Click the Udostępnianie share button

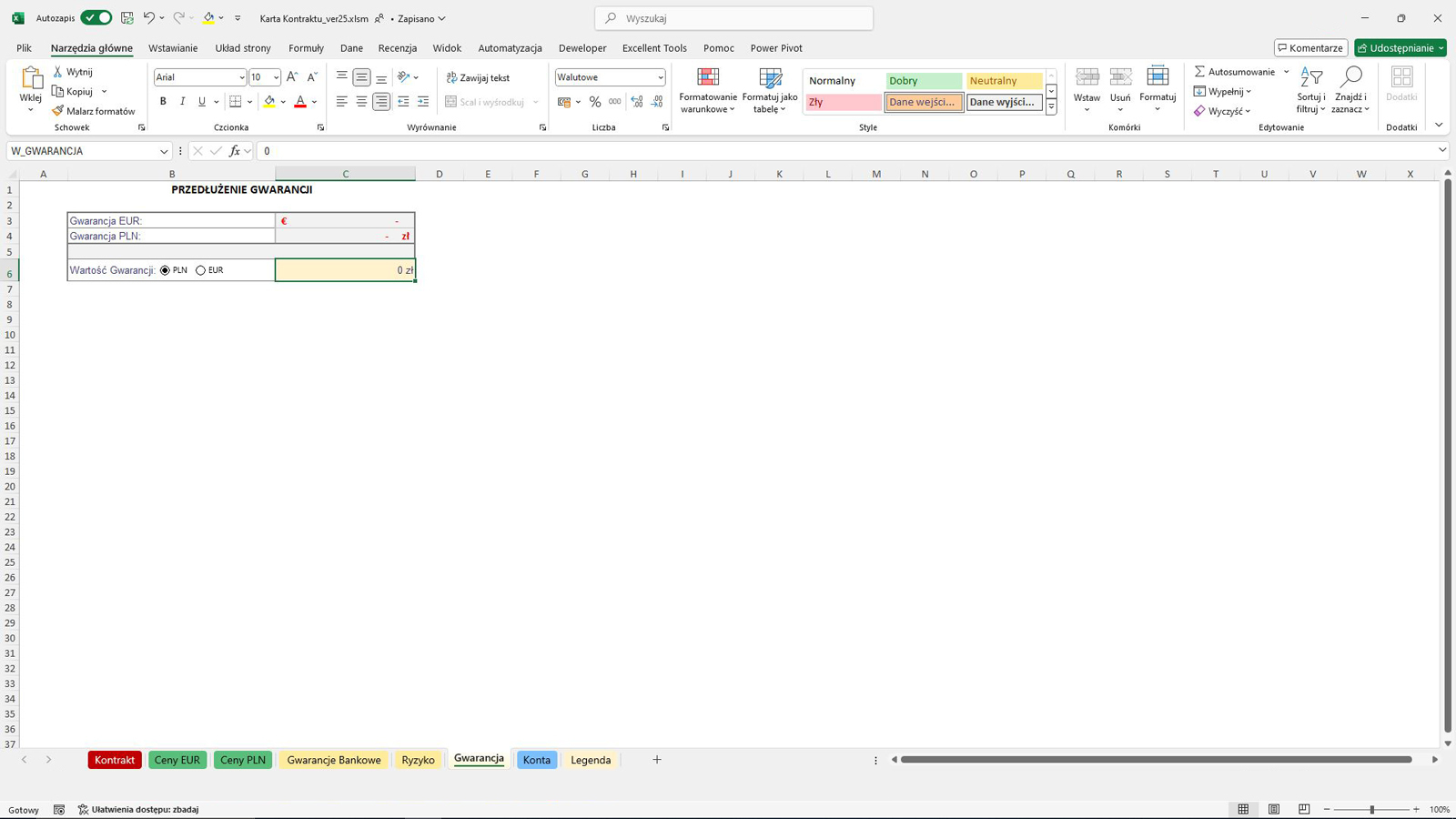coord(1400,48)
